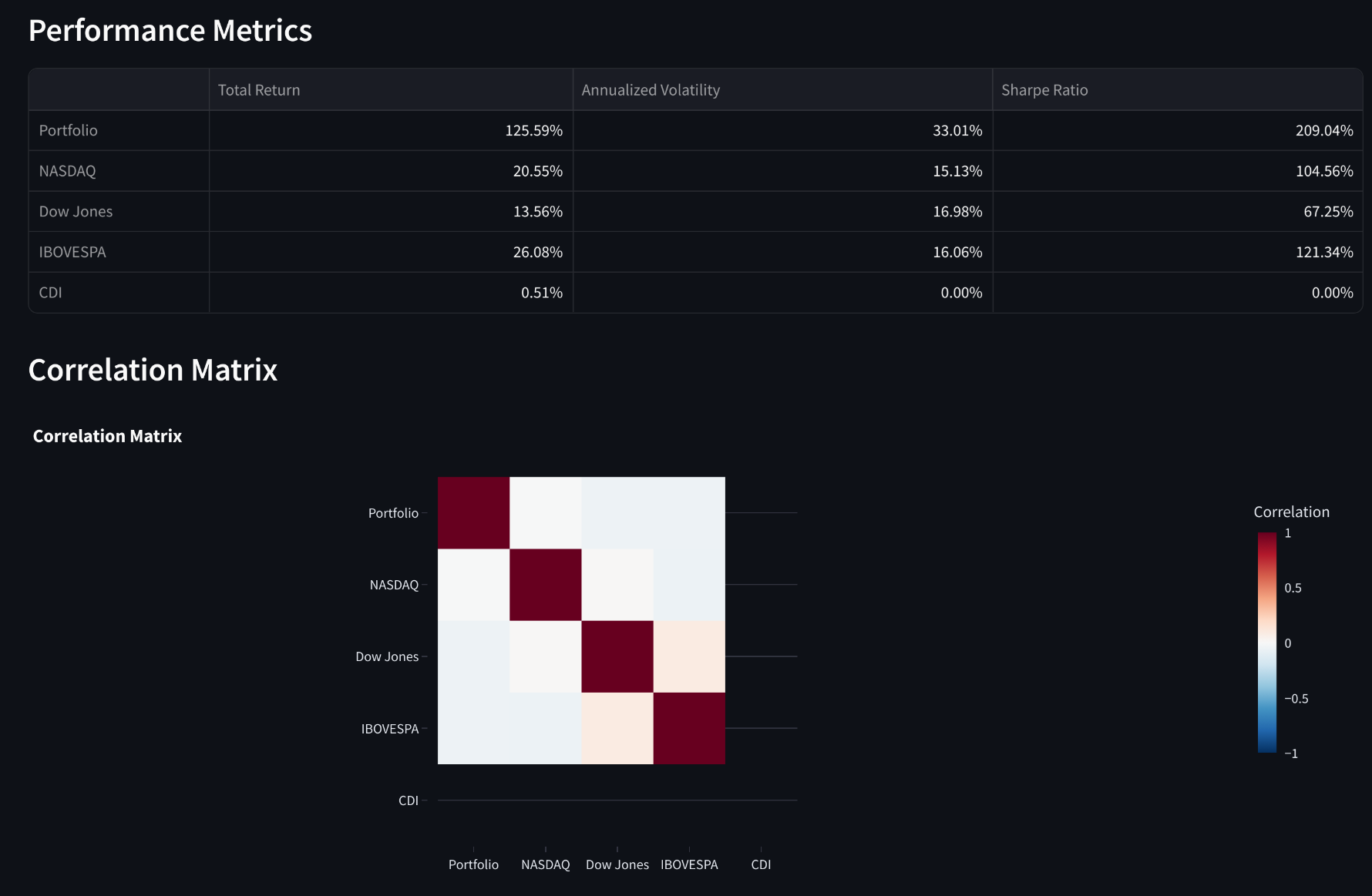The height and width of the screenshot is (896, 1372).
Task: Click heatmap cell for IBOVESPA row, Dow Jones column
Action: coord(617,728)
